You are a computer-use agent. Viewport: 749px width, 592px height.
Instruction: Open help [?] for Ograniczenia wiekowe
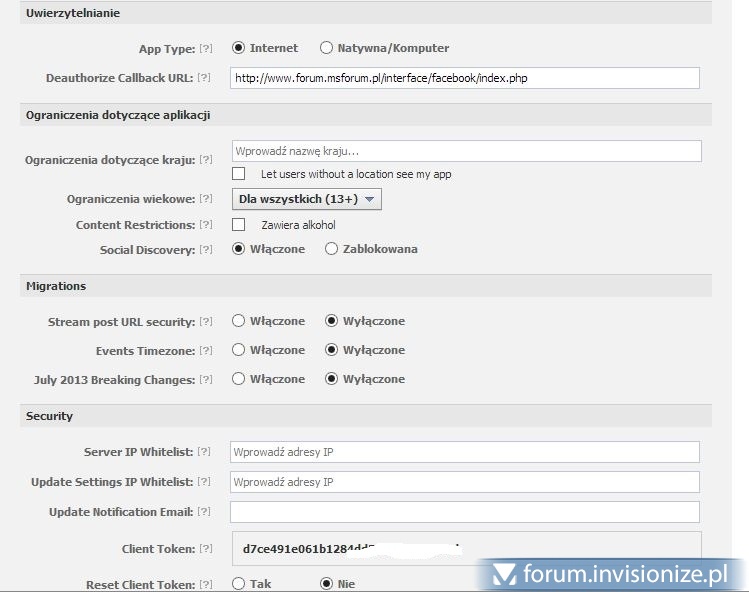coord(206,200)
